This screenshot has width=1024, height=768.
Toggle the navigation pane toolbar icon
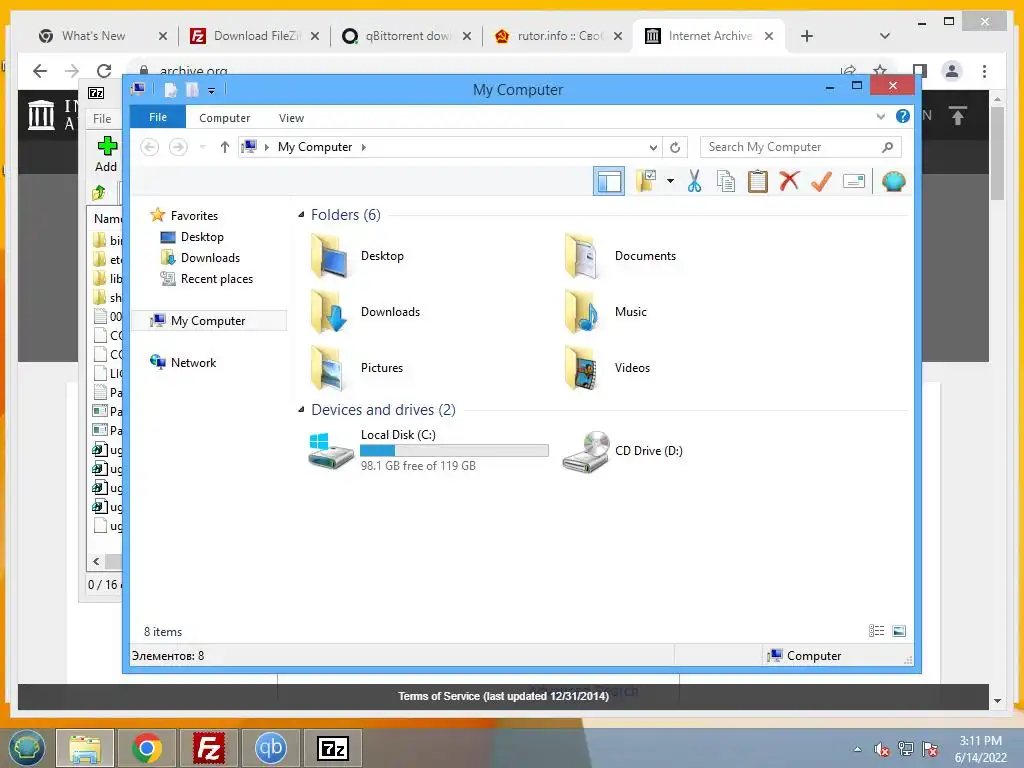609,181
